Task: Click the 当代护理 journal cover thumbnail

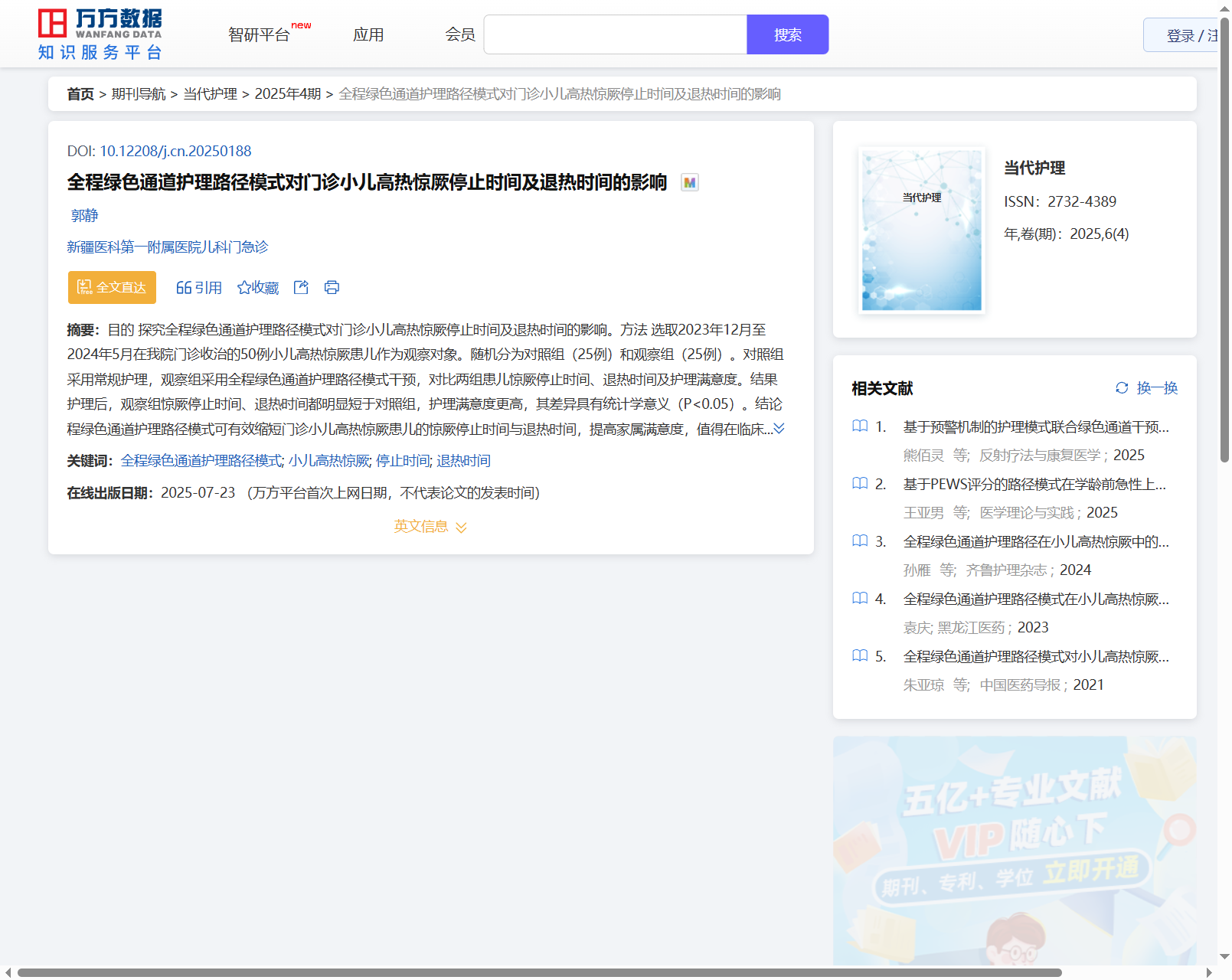Action: pos(921,230)
